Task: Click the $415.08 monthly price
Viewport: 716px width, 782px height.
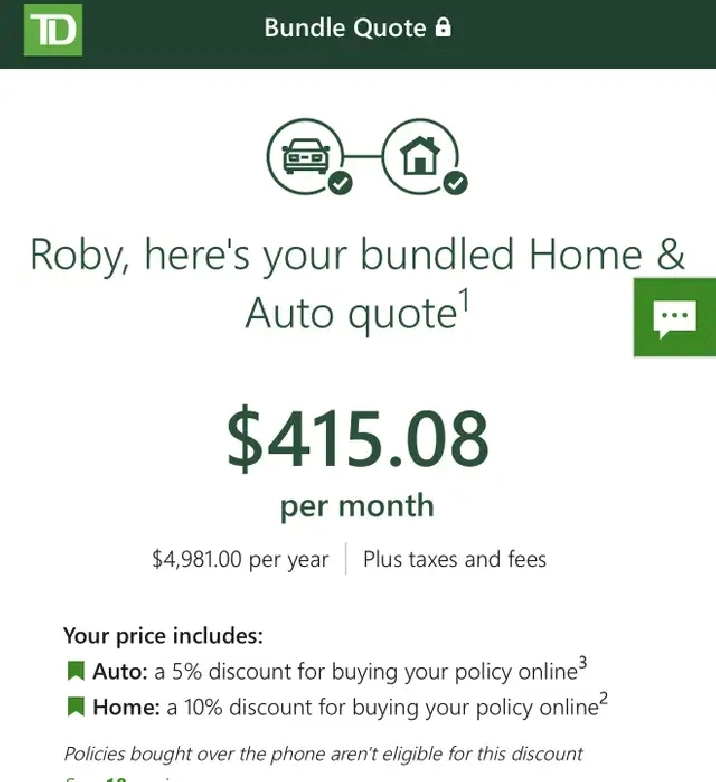Action: point(357,439)
